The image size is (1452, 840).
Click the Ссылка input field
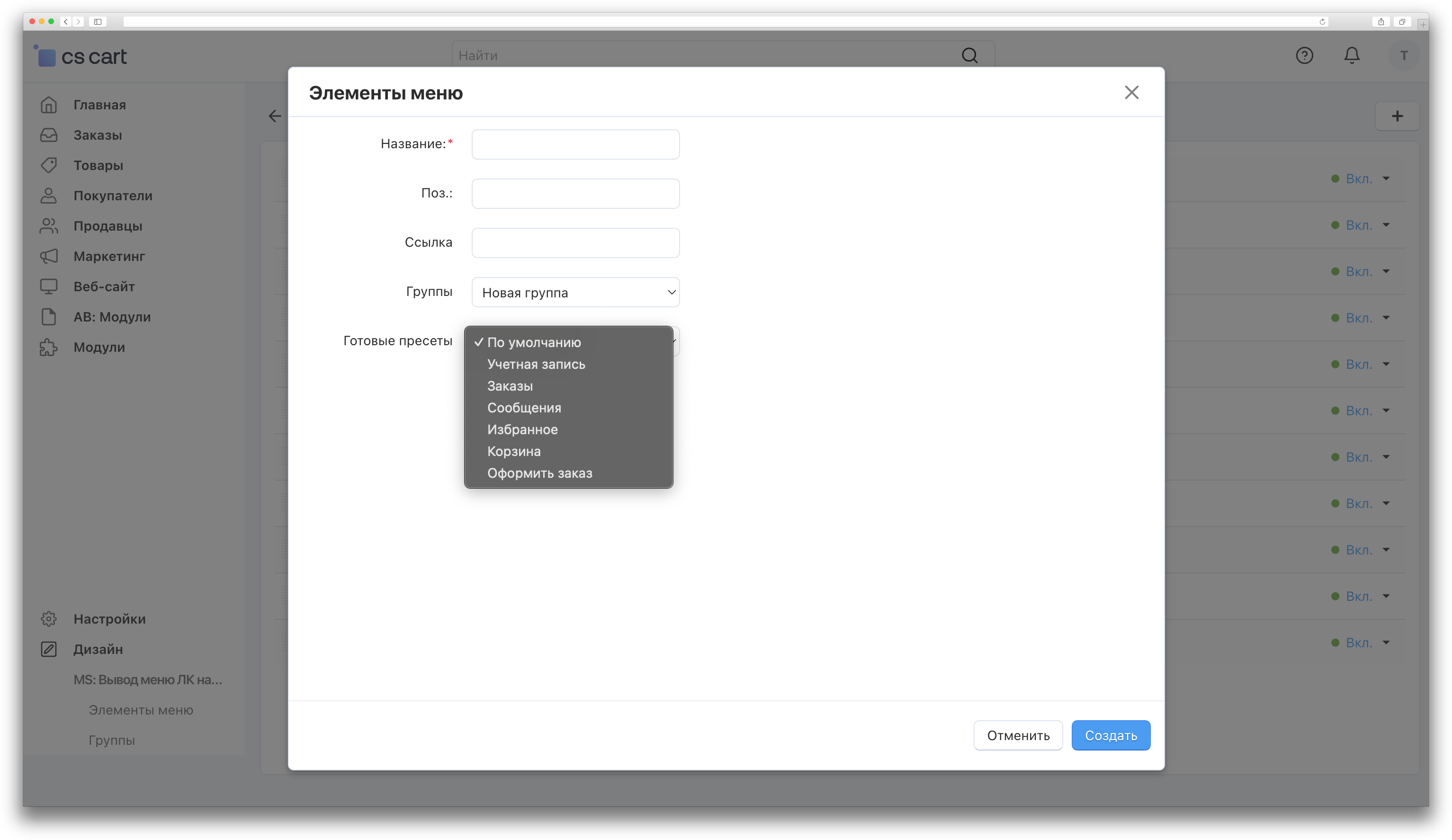(x=575, y=243)
